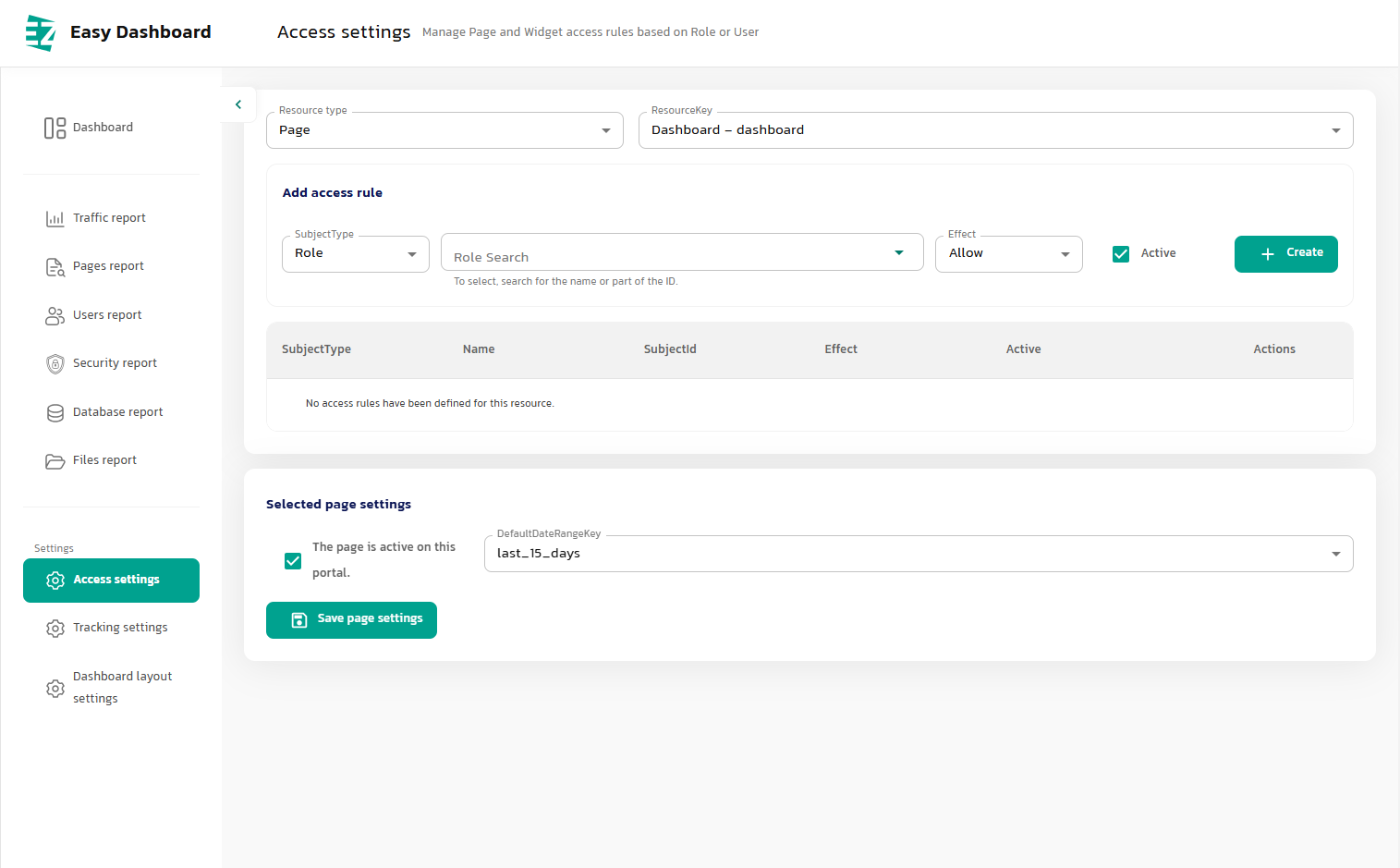The width and height of the screenshot is (1400, 868).
Task: Click the Dashboard grid icon in sidebar
Action: 55,128
